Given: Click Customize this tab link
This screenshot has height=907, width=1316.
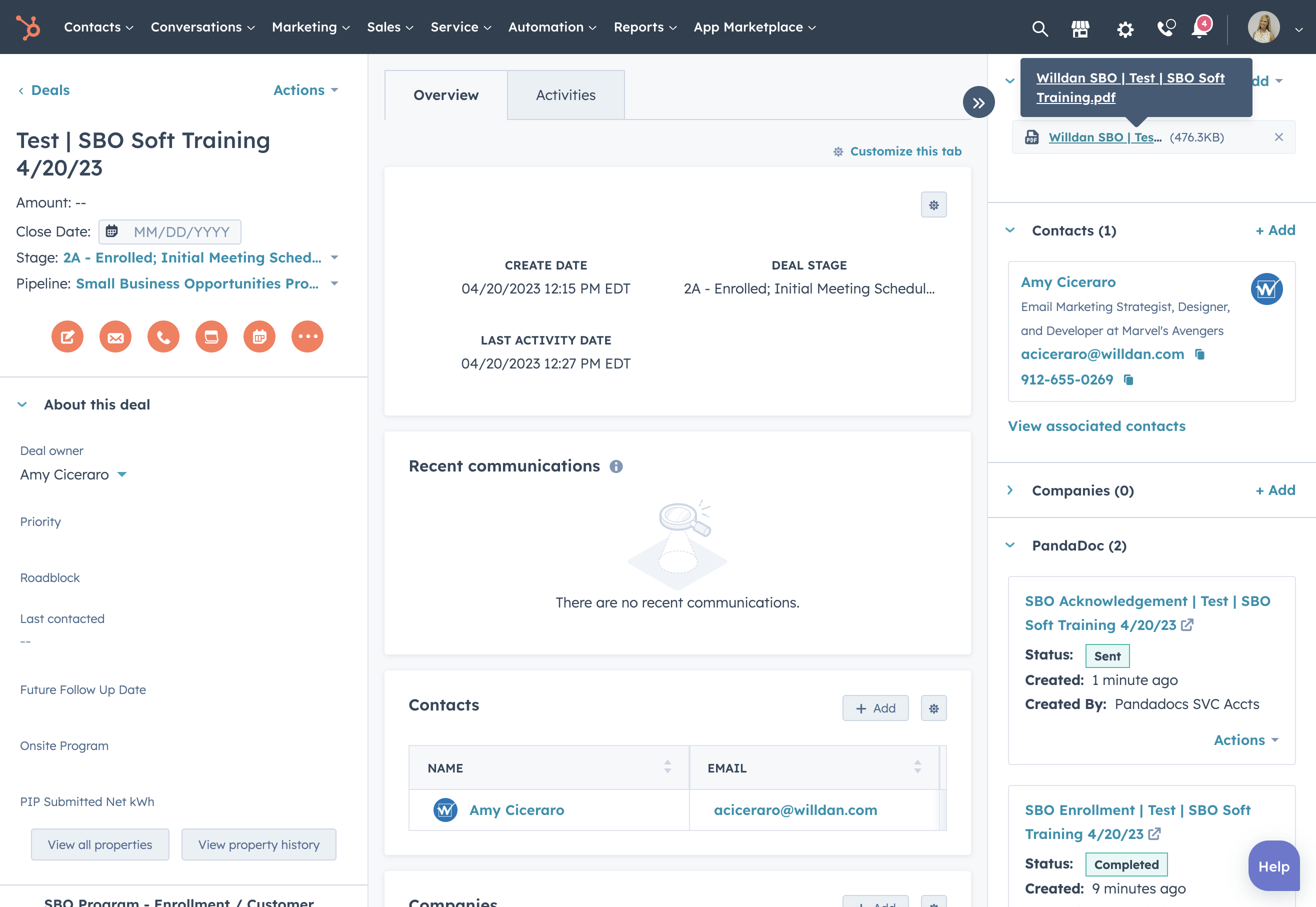Looking at the screenshot, I should 897,151.
